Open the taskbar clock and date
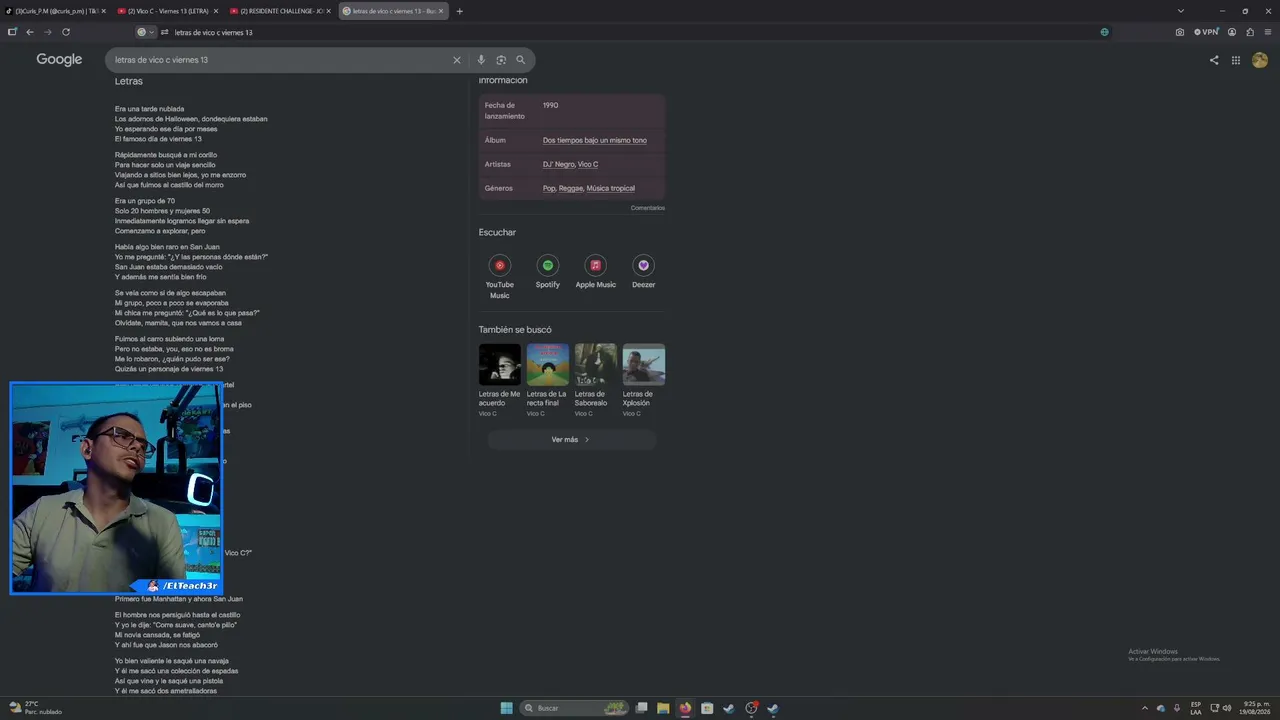Image resolution: width=1280 pixels, height=720 pixels. pos(1255,708)
